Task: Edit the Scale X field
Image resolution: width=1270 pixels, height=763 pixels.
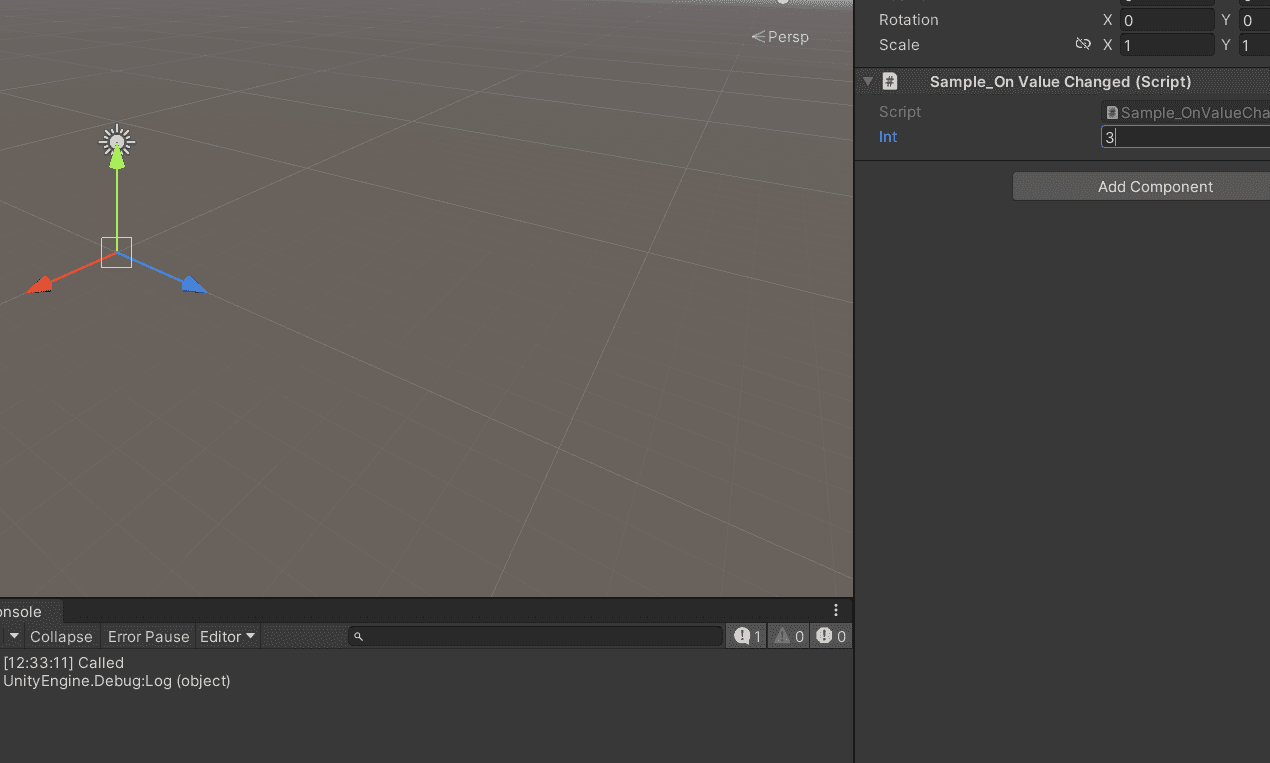Action: coord(1166,45)
